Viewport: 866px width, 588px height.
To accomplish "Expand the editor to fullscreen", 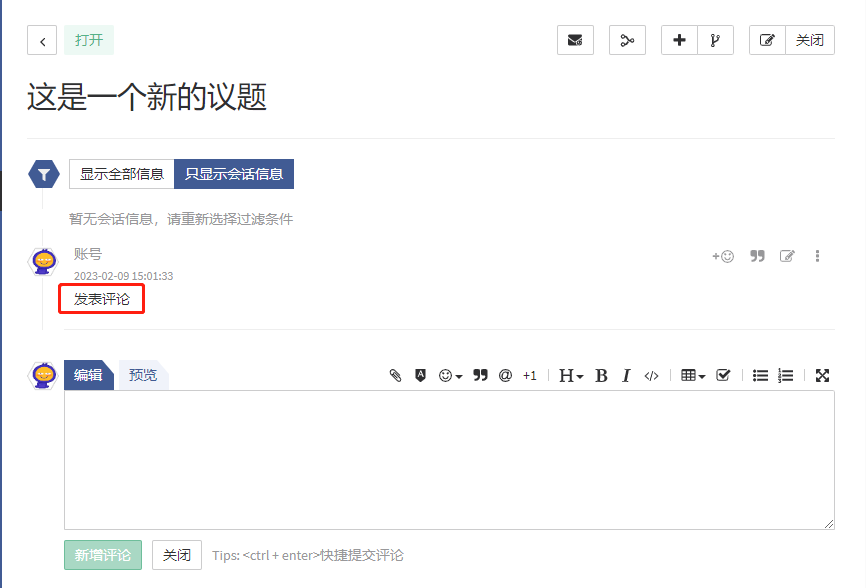I will pos(822,376).
